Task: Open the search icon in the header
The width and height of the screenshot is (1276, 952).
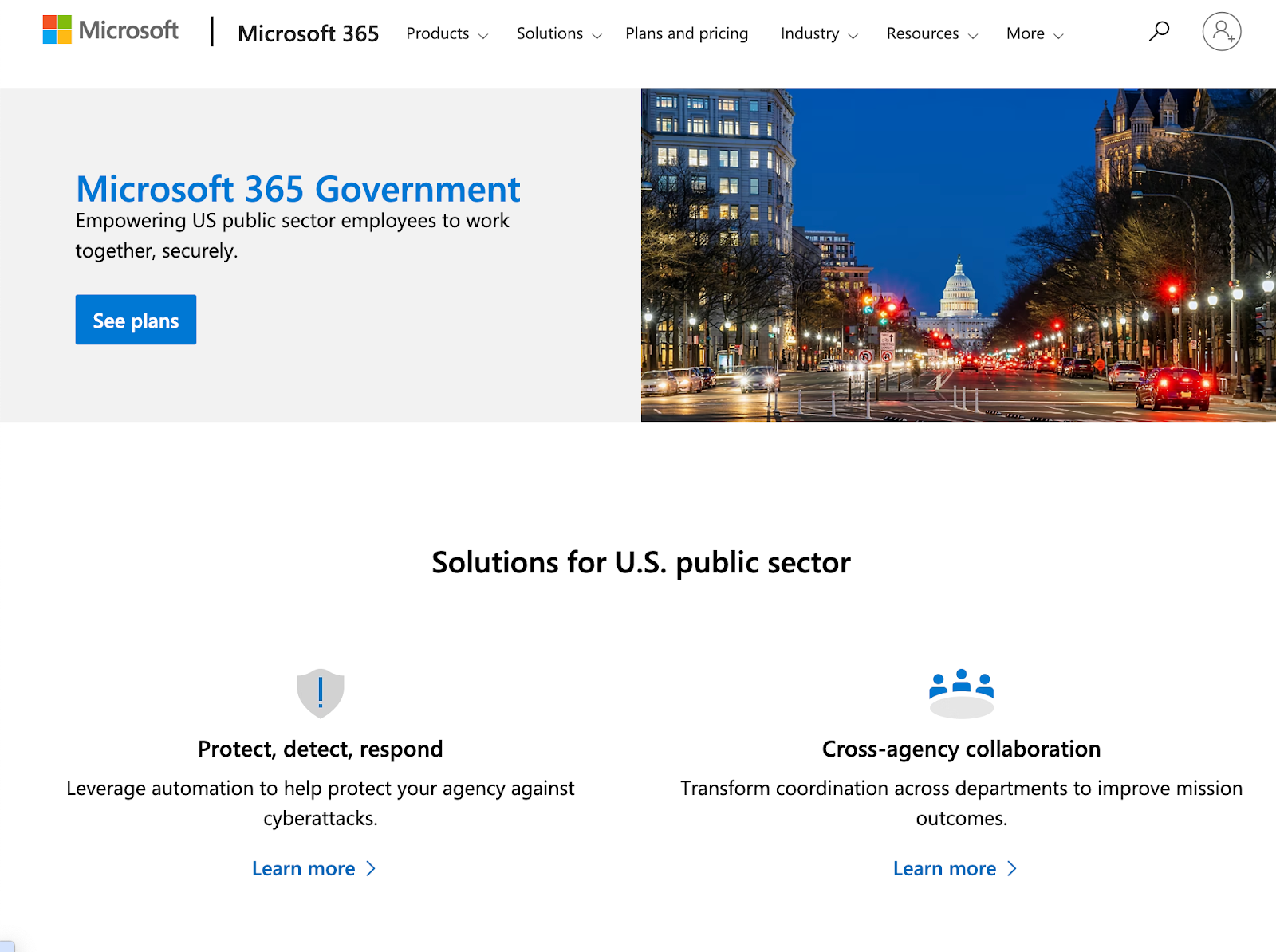Action: point(1157,33)
